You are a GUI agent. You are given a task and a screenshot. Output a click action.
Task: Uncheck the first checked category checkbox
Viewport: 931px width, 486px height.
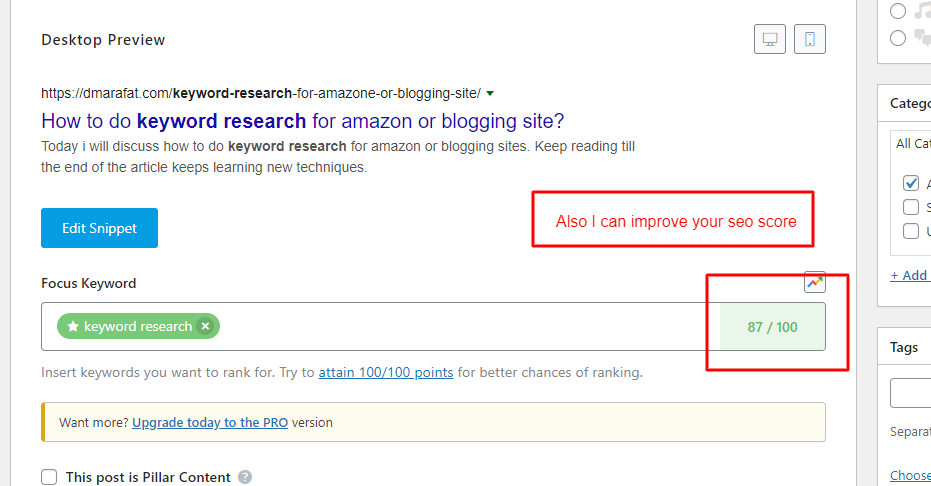[x=911, y=183]
